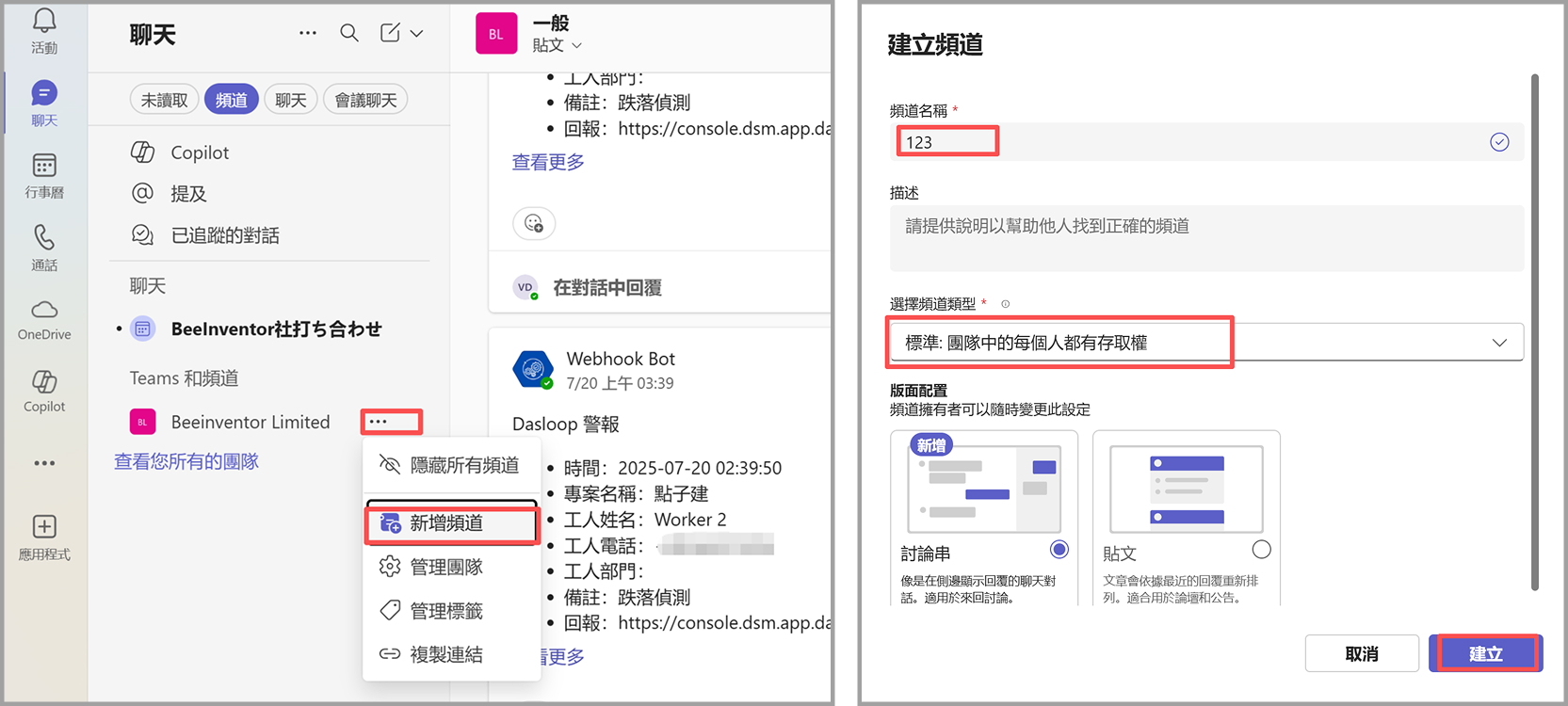This screenshot has width=1568, height=706.
Task: Select the 貼文 layout radio button
Action: click(1261, 549)
